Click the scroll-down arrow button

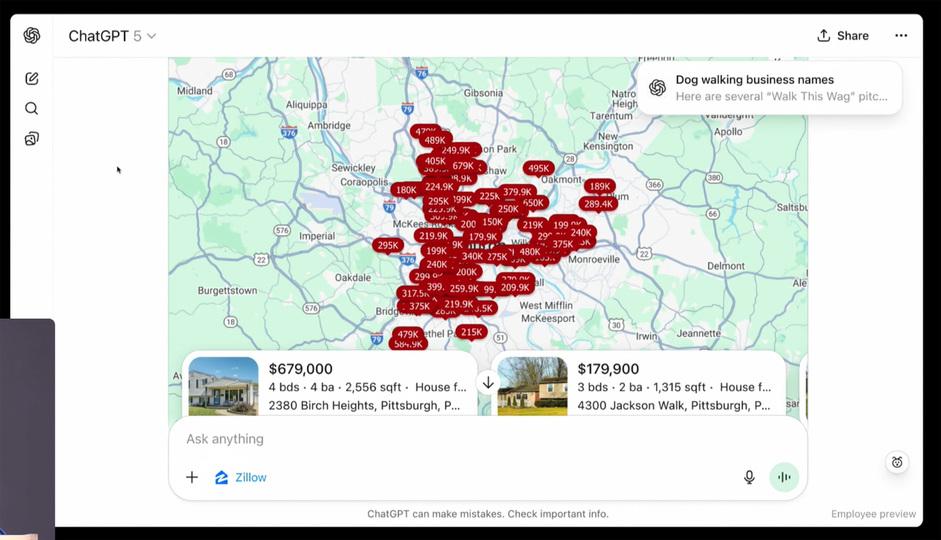488,383
